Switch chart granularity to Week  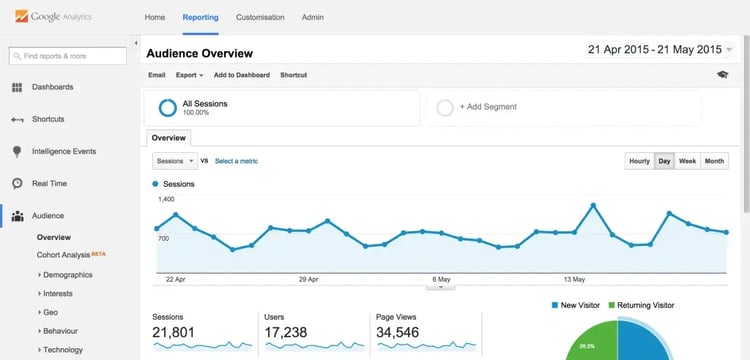coord(687,161)
